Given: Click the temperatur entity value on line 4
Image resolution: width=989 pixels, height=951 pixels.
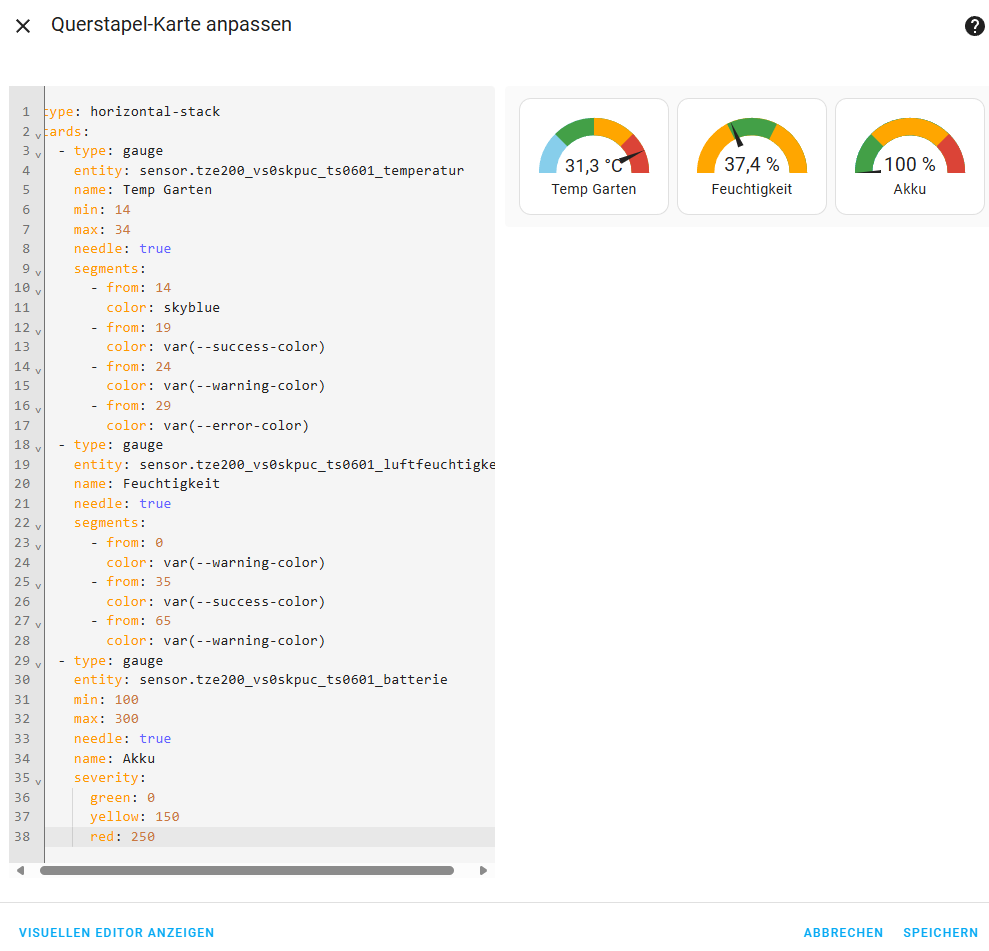Looking at the screenshot, I should click(301, 170).
